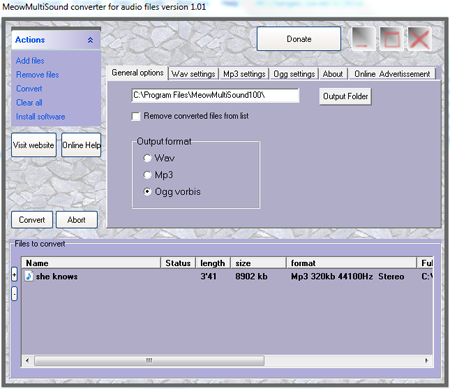450x389 pixels.
Task: Select the Wav output format
Action: [x=147, y=158]
